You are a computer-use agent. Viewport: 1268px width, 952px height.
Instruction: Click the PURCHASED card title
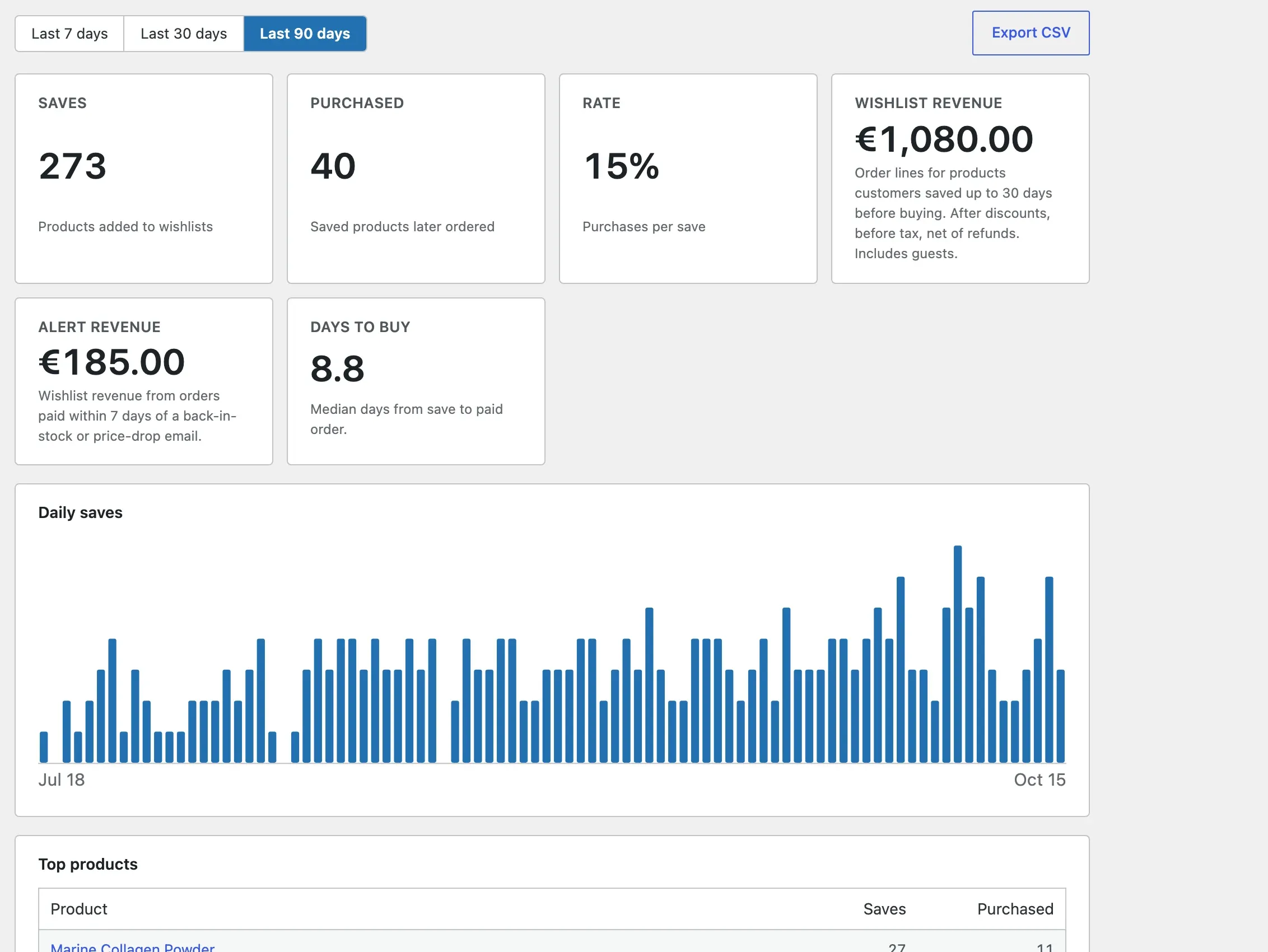click(357, 103)
